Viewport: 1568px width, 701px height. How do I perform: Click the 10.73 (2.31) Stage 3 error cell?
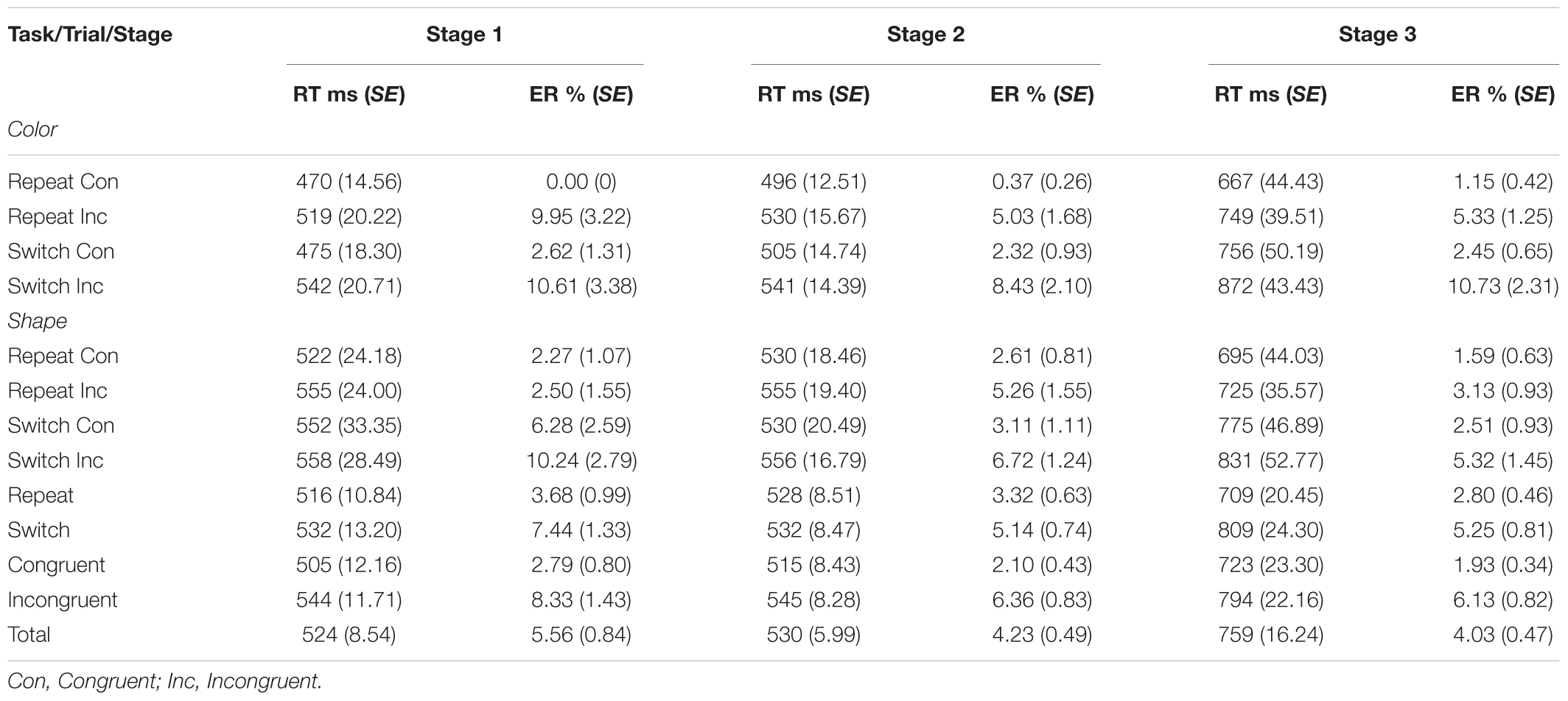1503,286
